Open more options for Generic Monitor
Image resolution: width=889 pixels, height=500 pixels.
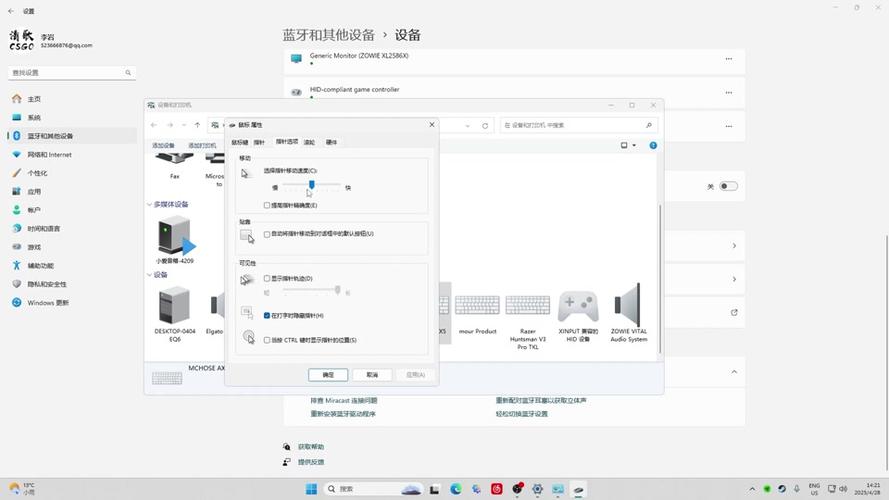[729, 59]
